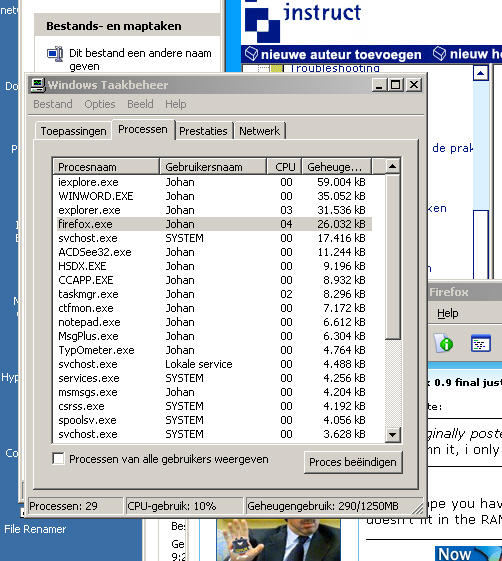Minimize the Windows Taakbeheer window

(x=379, y=85)
